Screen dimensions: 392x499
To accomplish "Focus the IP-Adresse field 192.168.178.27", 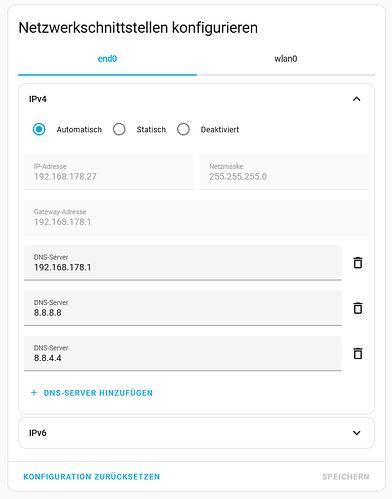I will pyautogui.click(x=109, y=172).
